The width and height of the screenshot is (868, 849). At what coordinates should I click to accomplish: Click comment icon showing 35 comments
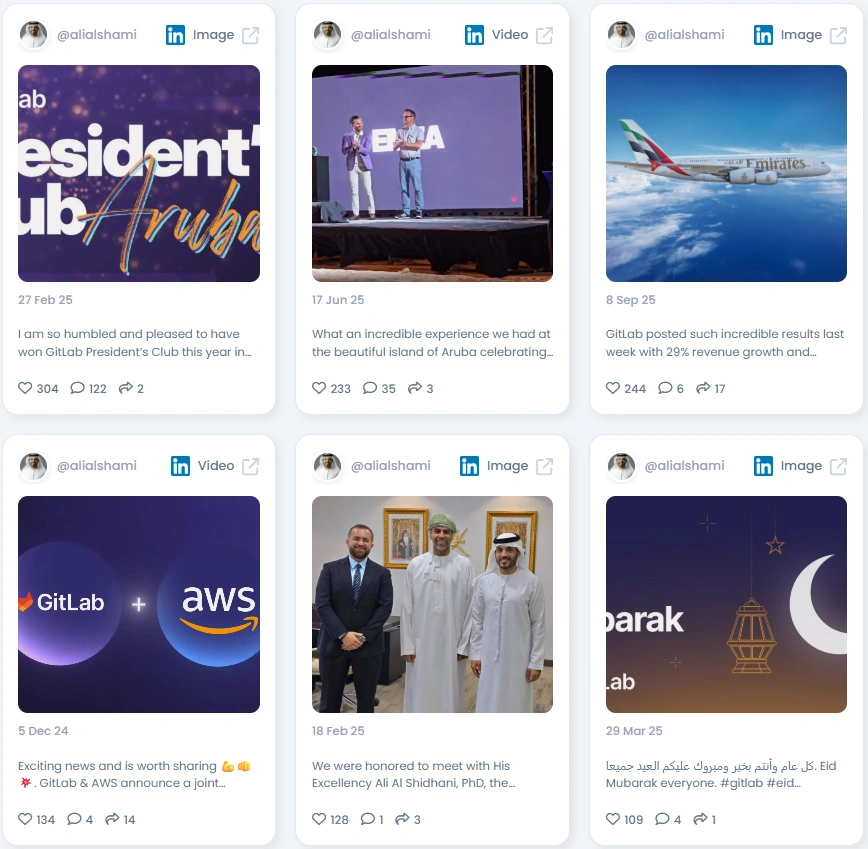pos(370,388)
